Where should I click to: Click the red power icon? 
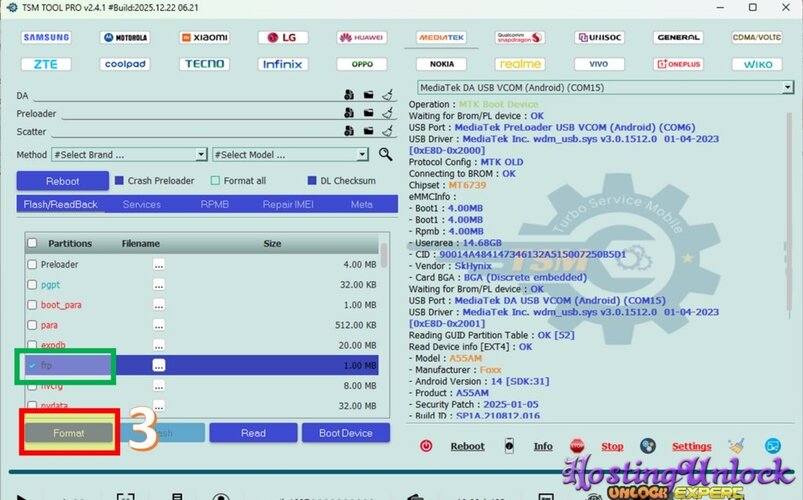[x=426, y=446]
